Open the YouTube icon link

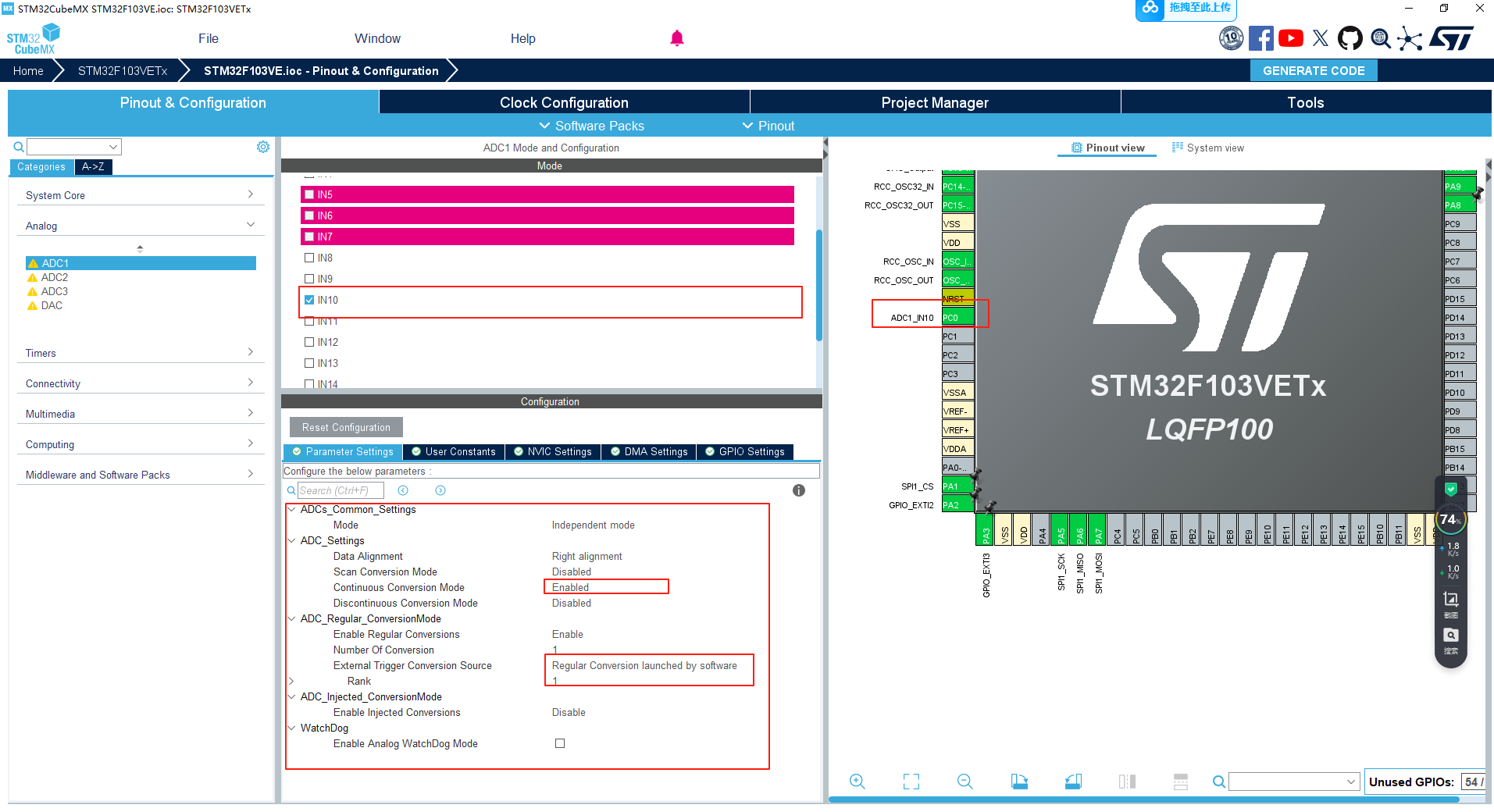[x=1290, y=38]
